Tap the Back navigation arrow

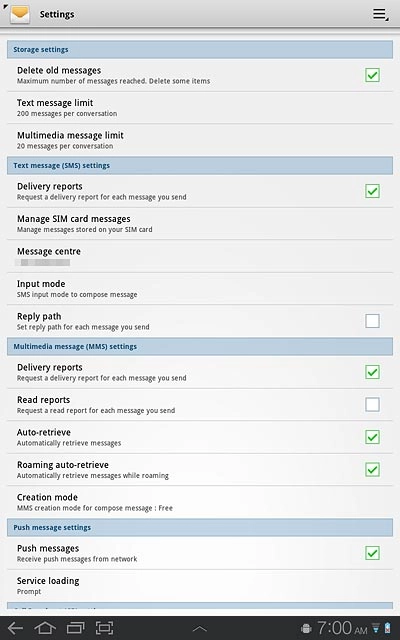(x=16, y=628)
